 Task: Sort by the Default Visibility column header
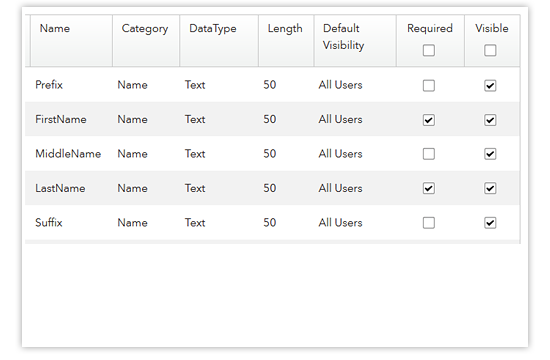pos(343,37)
